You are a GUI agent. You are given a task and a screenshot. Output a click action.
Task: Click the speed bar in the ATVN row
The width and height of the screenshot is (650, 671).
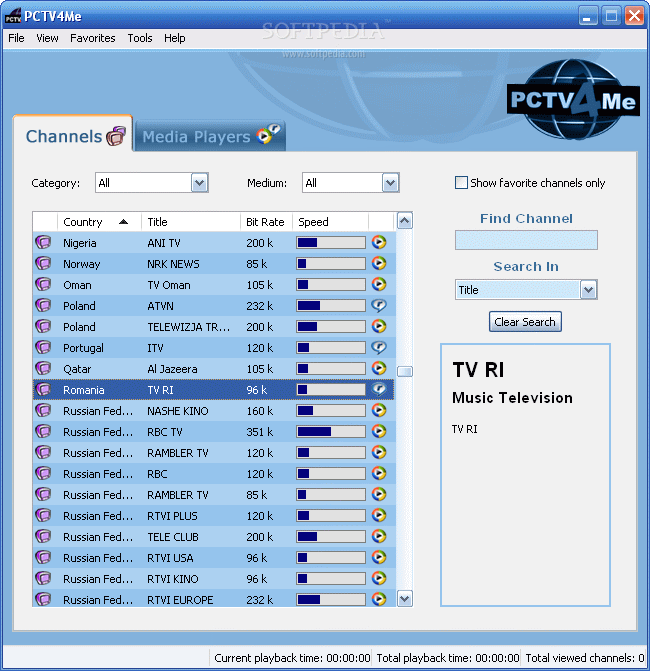tap(331, 306)
